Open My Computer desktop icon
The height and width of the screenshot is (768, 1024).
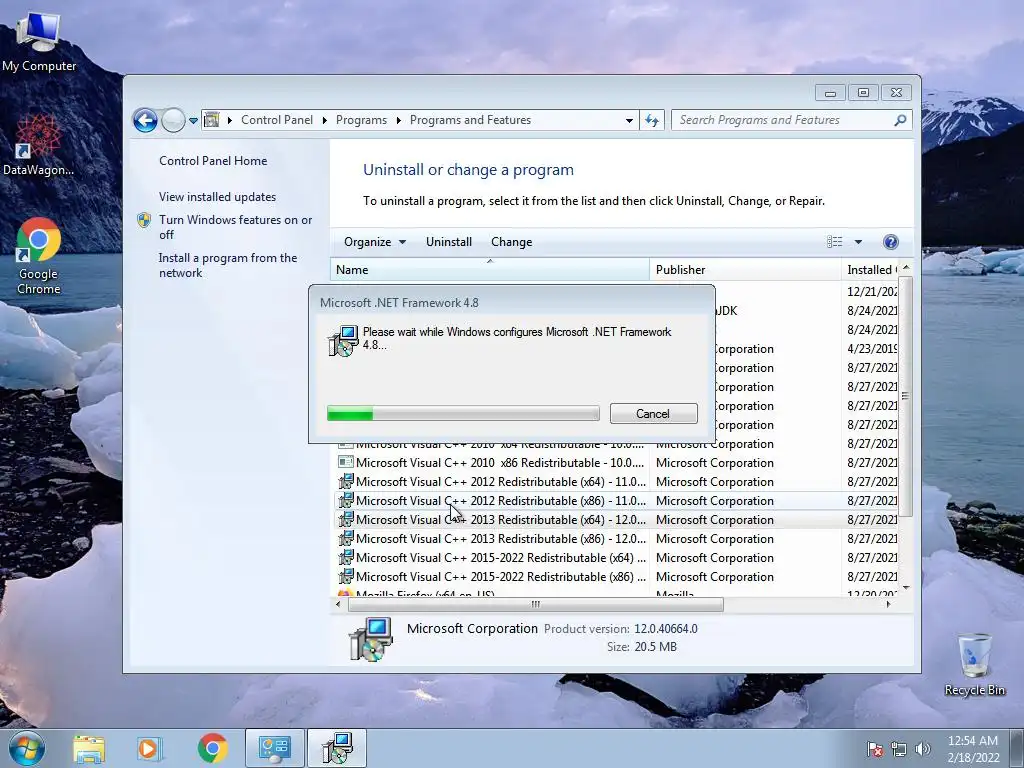pyautogui.click(x=38, y=41)
